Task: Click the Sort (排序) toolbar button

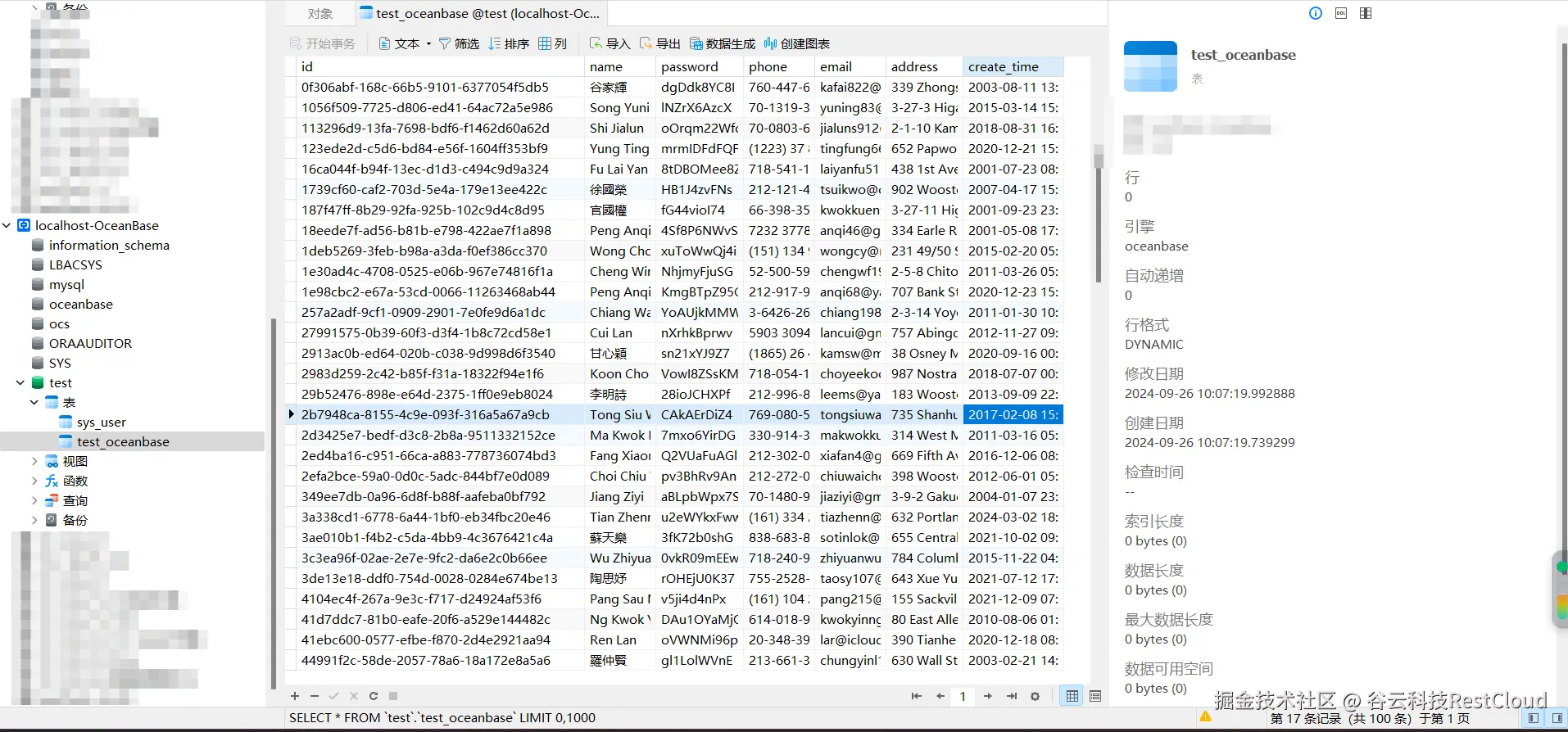Action: click(x=509, y=43)
